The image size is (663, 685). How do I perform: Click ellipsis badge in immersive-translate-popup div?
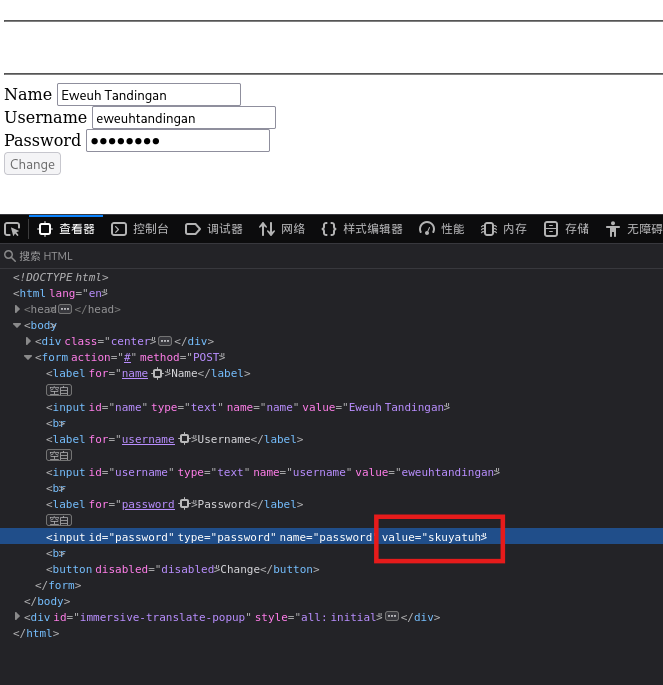click(x=392, y=616)
